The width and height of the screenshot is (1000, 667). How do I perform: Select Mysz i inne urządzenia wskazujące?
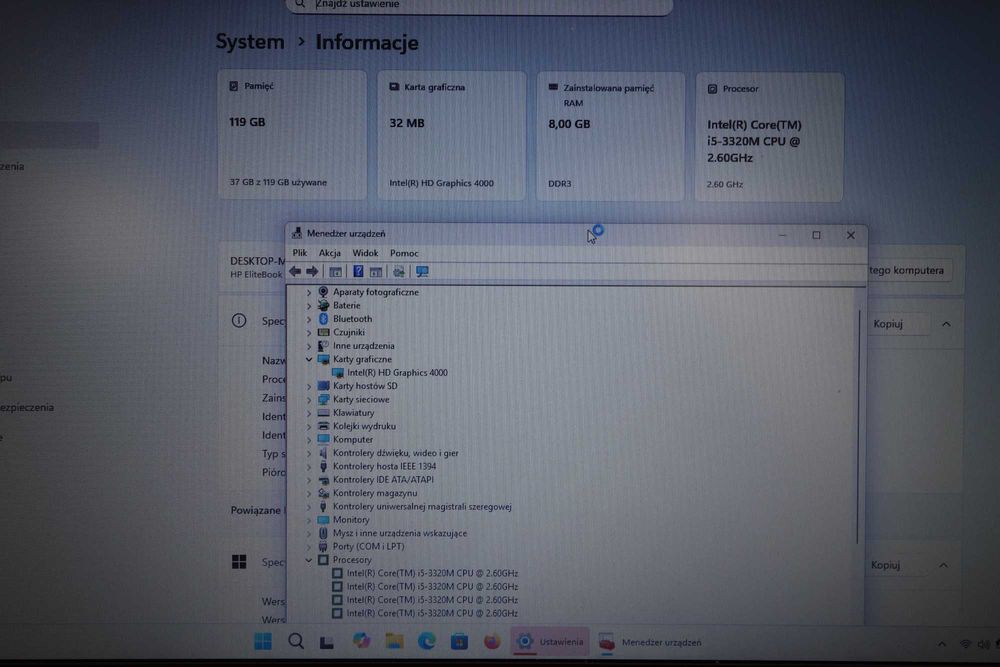tap(400, 533)
